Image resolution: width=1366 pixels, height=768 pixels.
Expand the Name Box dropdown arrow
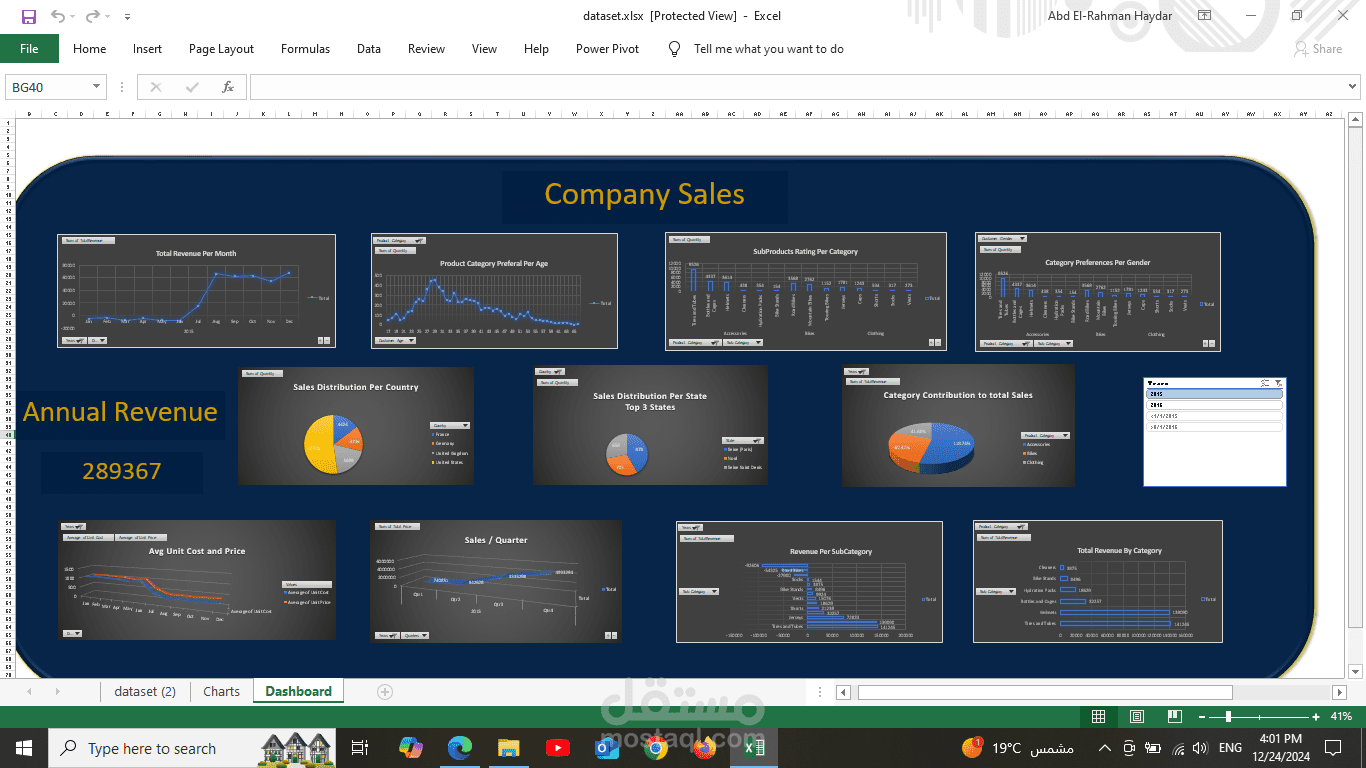tap(97, 87)
